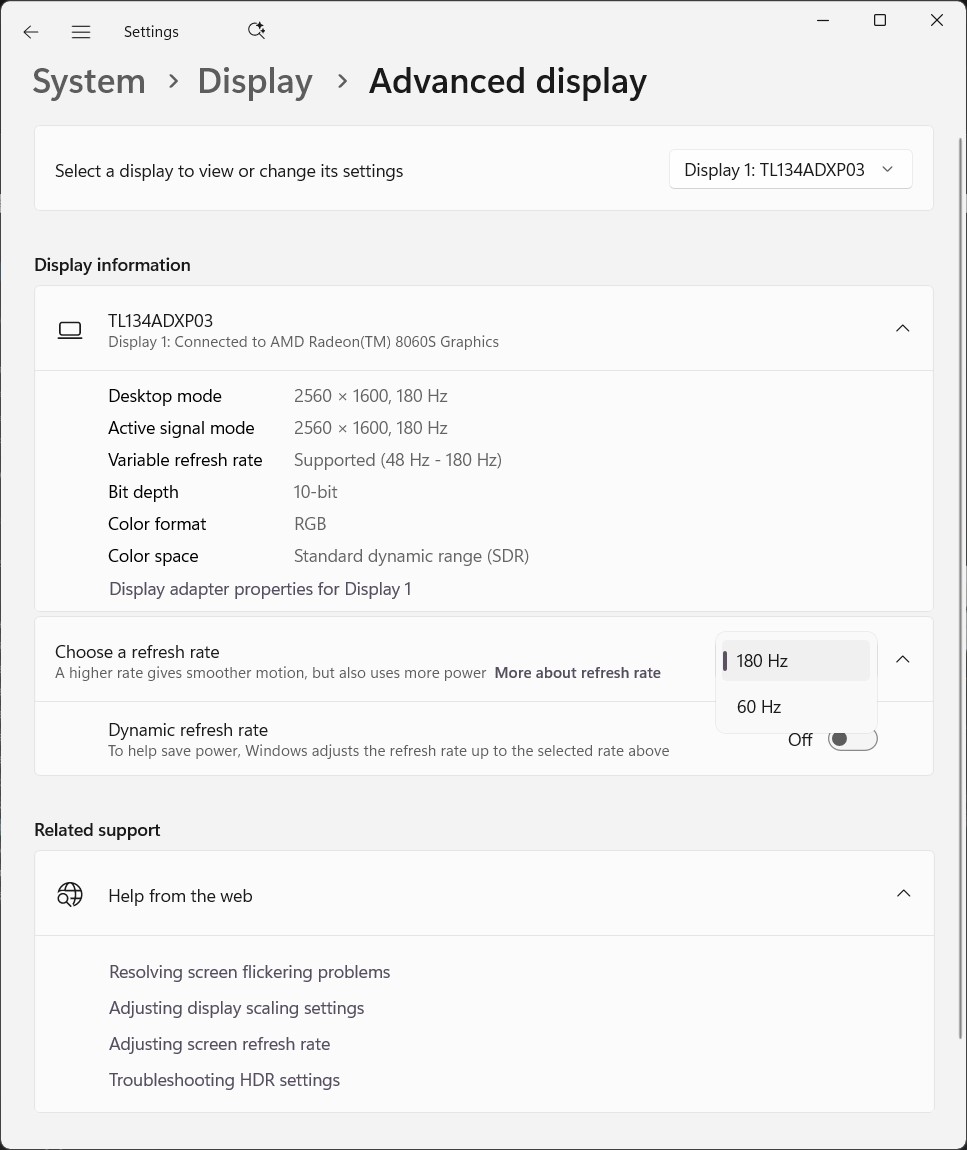Open Display adapter properties for Display 1
The height and width of the screenshot is (1150, 967).
point(260,589)
